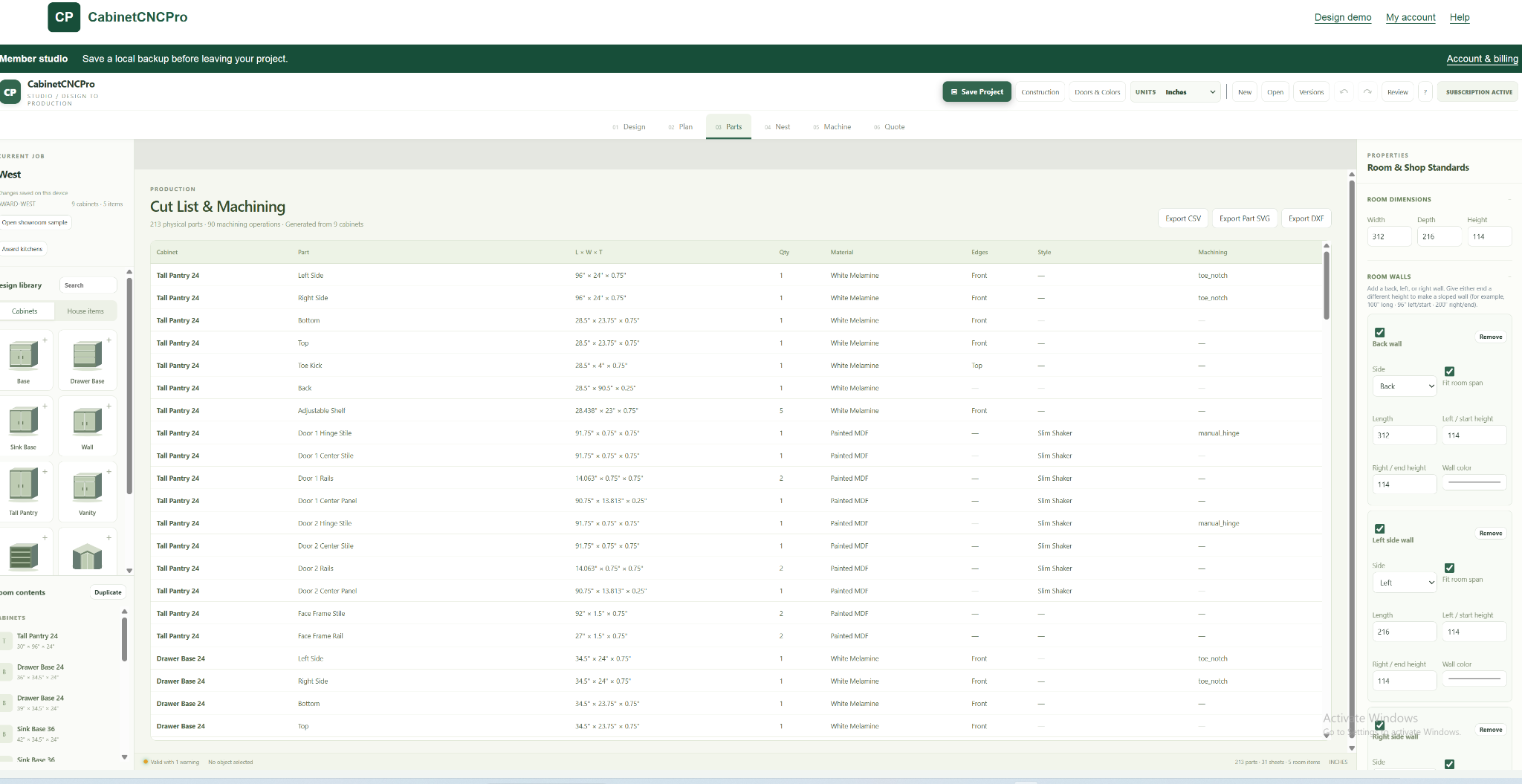The height and width of the screenshot is (784, 1522).
Task: Select the open-shelf cabinet thumbnail in library
Action: [x=23, y=556]
